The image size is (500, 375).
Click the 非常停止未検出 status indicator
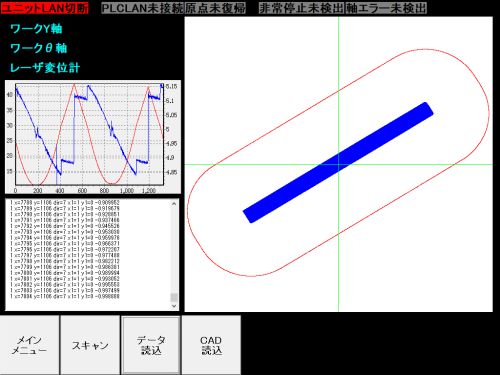pos(301,8)
